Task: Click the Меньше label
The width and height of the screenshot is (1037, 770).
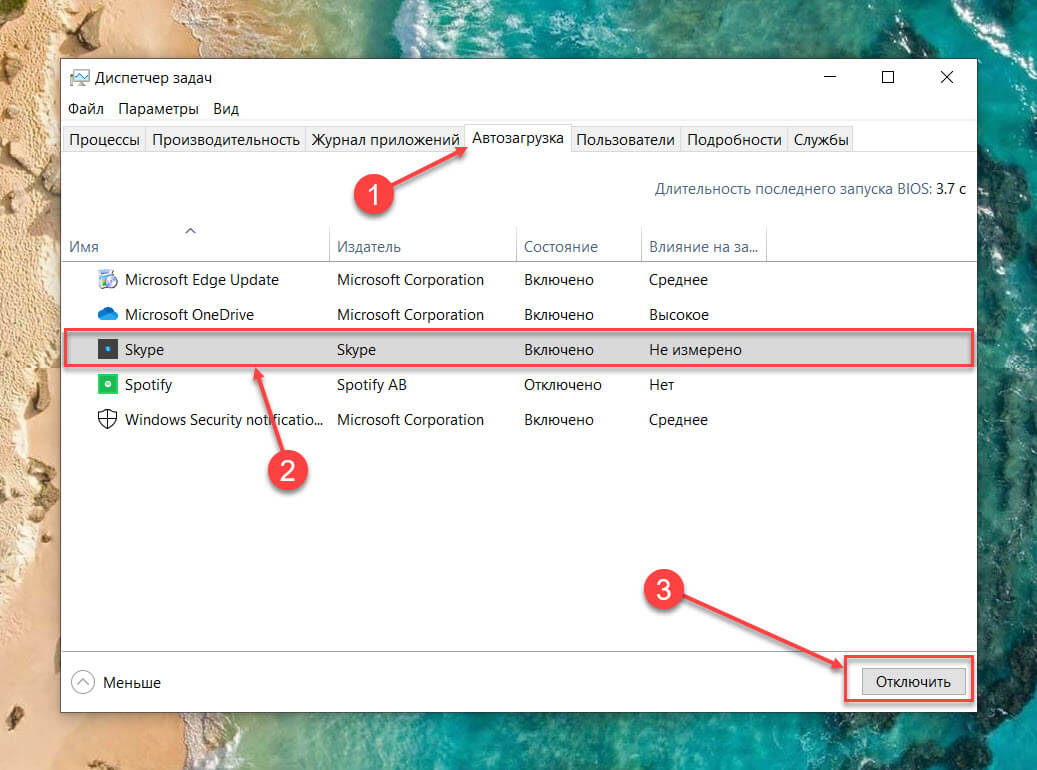Action: pos(132,683)
